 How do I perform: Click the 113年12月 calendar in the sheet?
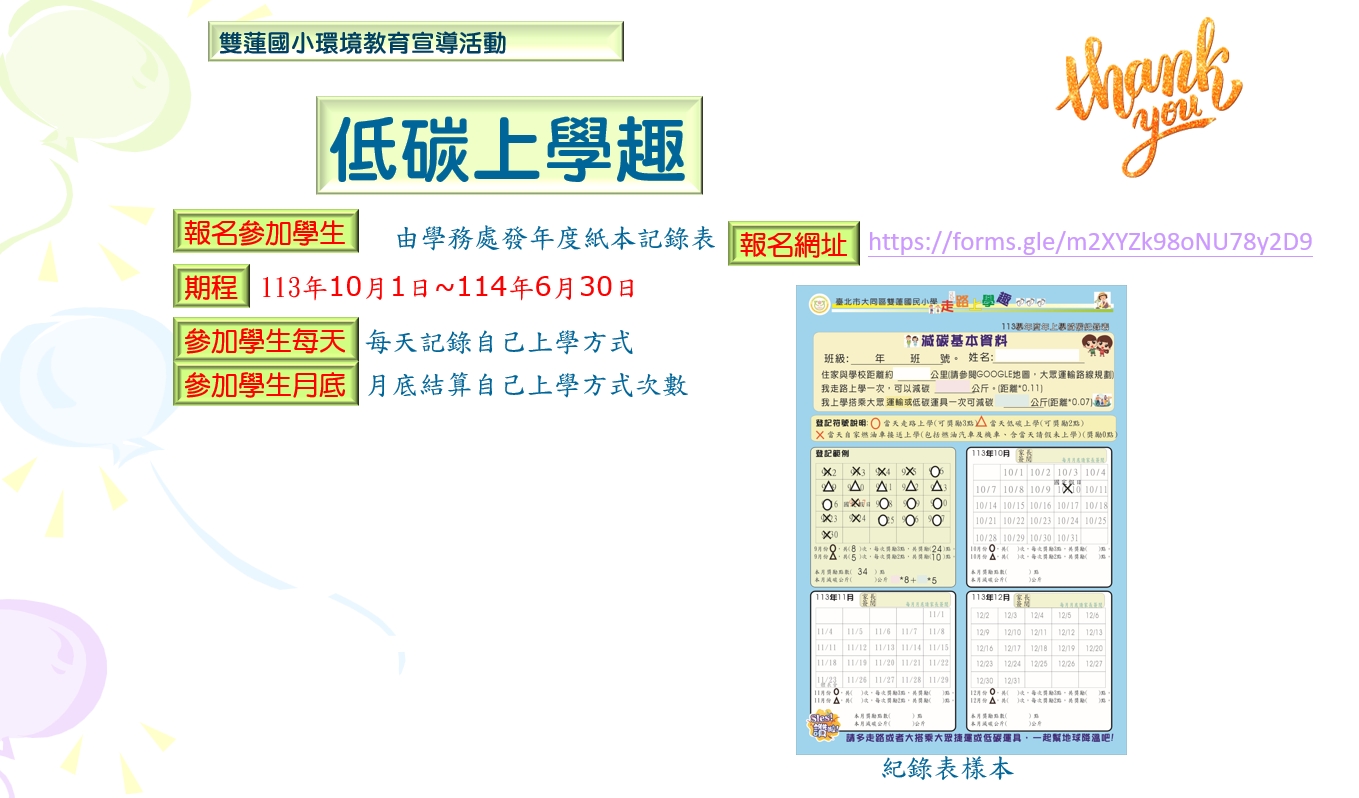point(1039,660)
